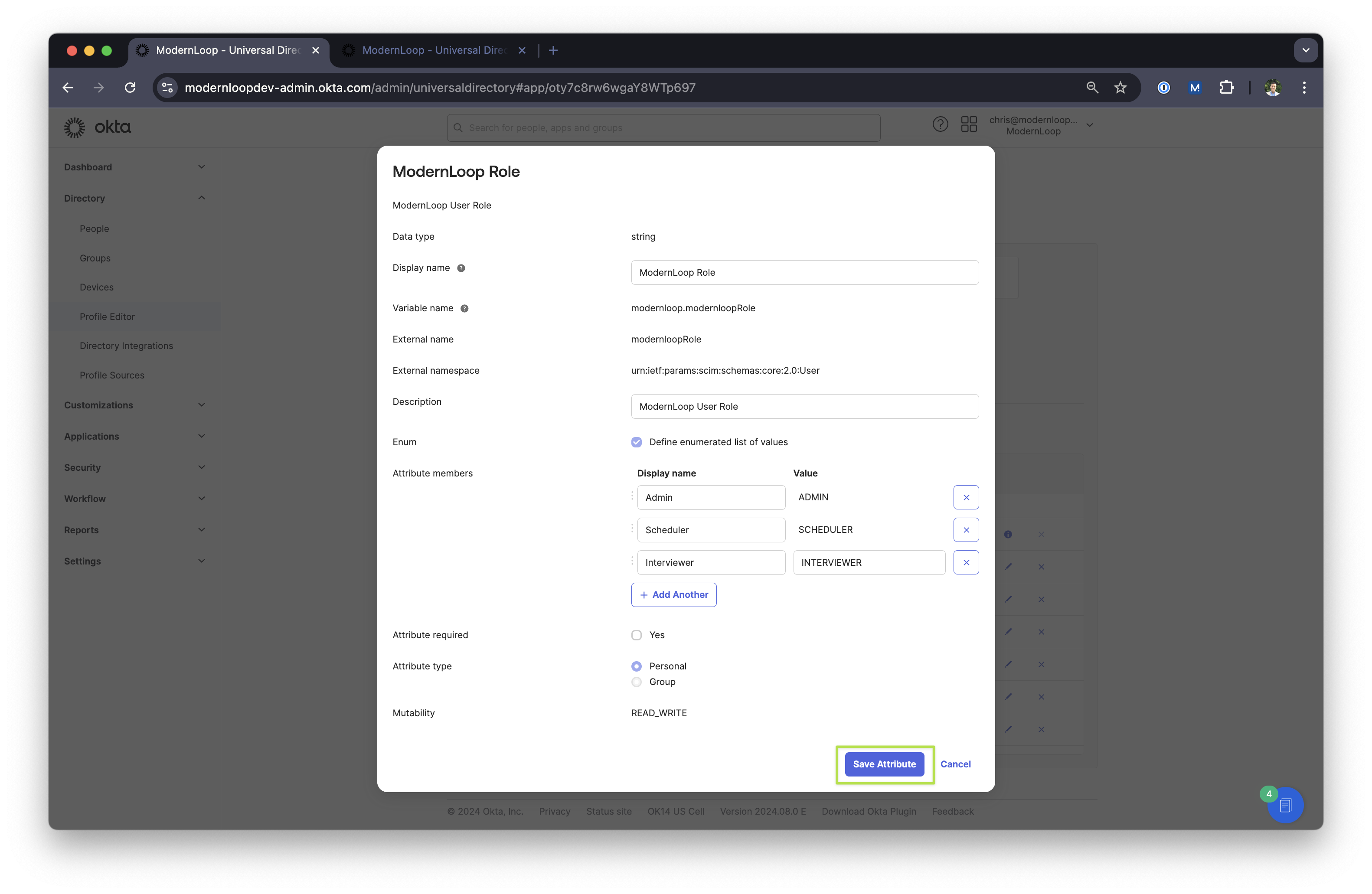Open Okta help question mark icon

click(x=940, y=124)
